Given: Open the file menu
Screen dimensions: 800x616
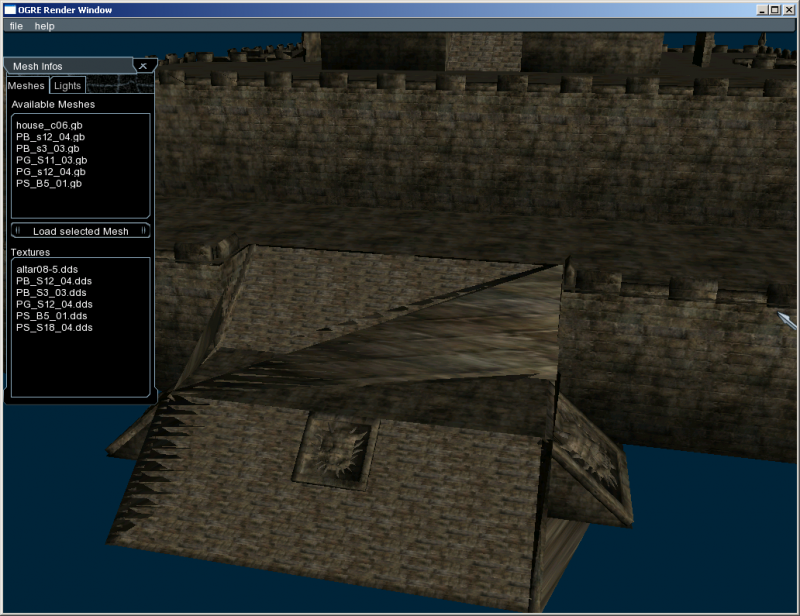Looking at the screenshot, I should coord(16,26).
